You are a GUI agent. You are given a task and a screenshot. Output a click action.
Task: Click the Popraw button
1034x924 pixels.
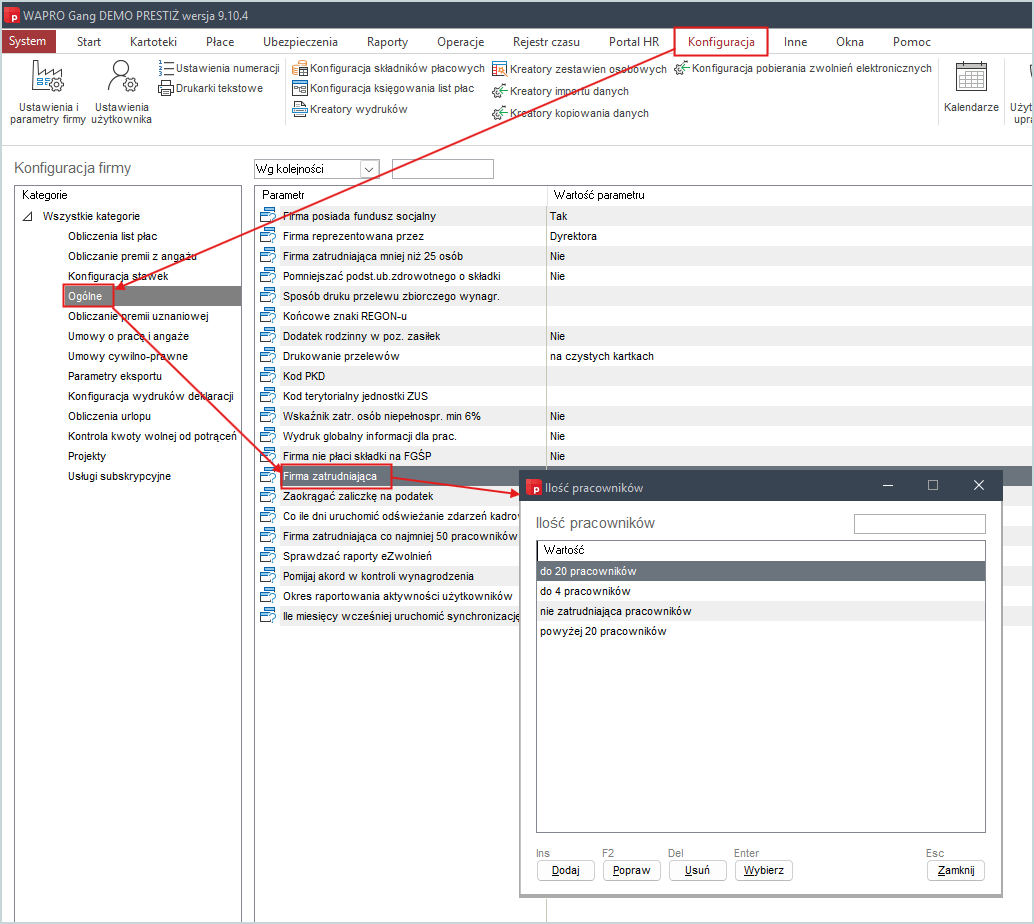click(x=631, y=870)
